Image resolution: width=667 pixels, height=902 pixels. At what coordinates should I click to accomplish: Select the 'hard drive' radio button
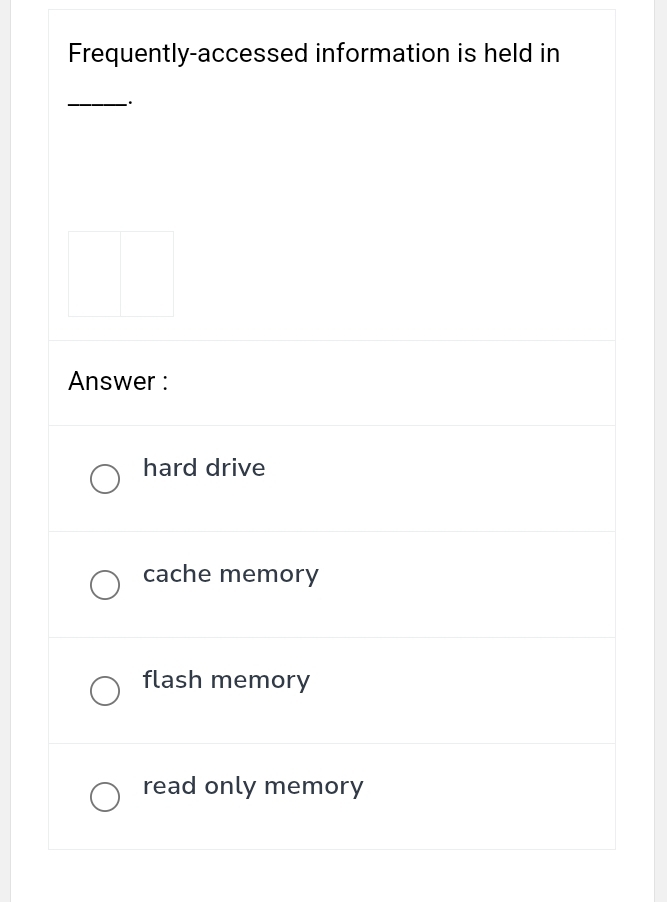(105, 479)
